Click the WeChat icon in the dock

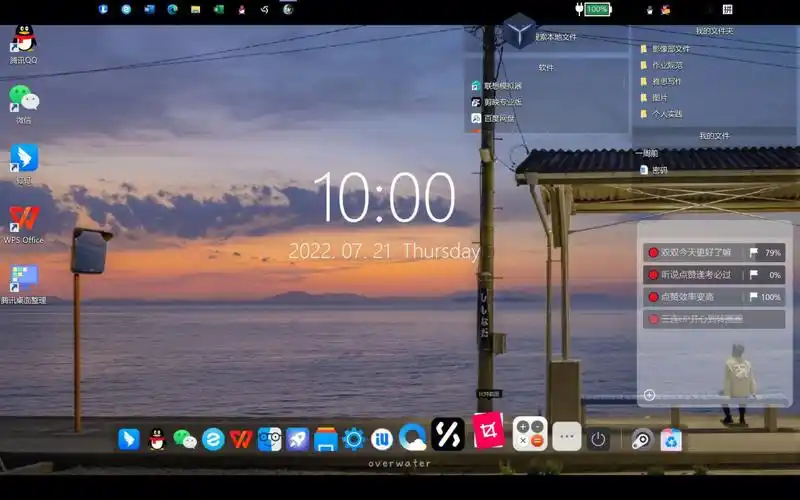tap(185, 439)
